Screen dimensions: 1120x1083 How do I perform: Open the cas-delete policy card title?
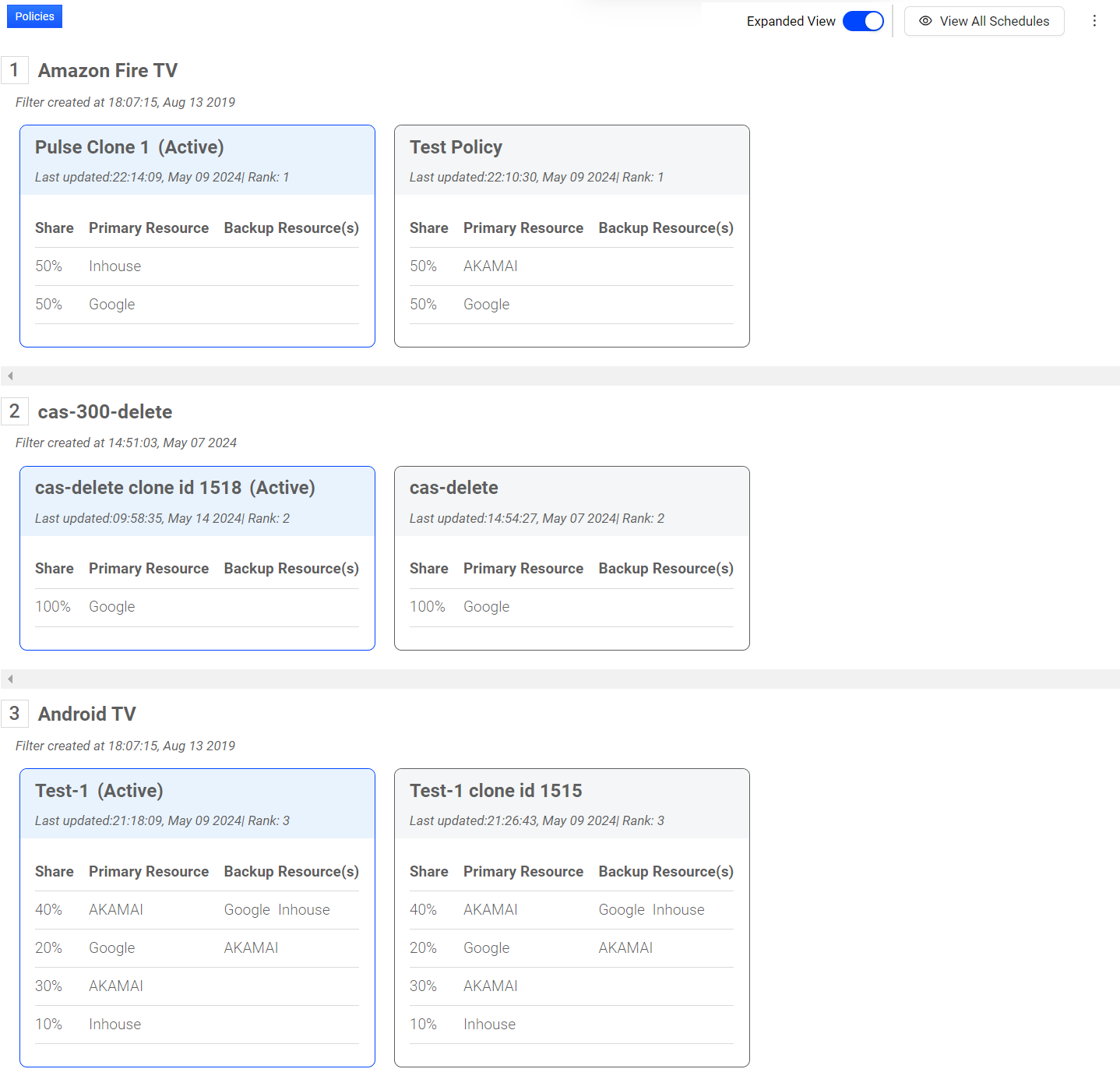[x=454, y=488]
